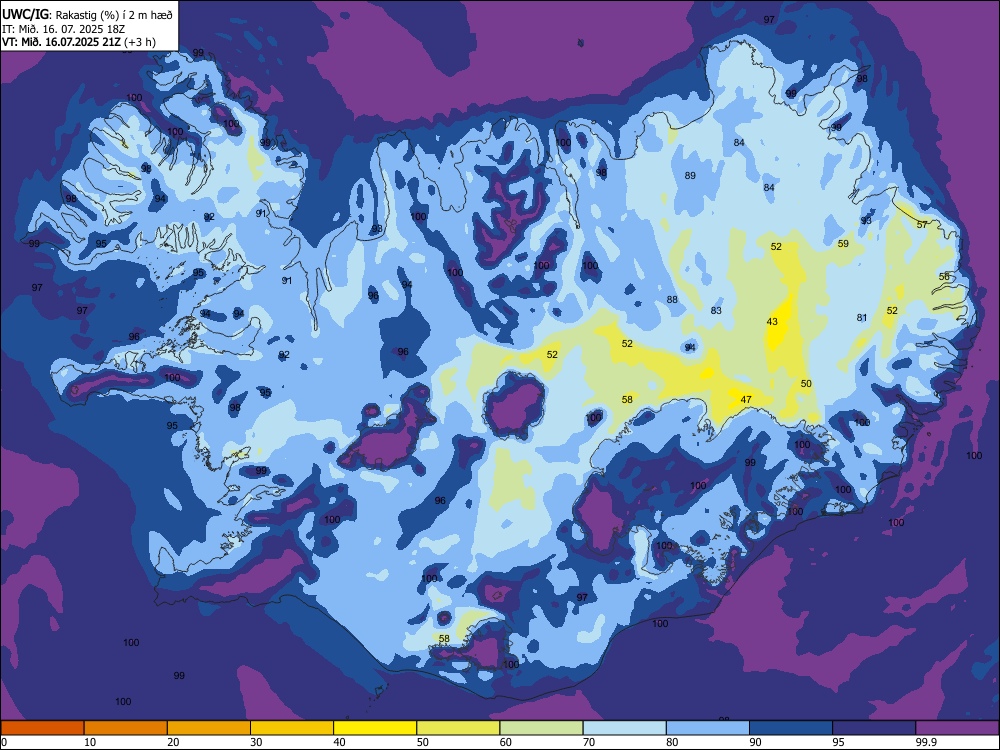This screenshot has height=750, width=1000.
Task: Pick the map value 89
Action: (690, 175)
